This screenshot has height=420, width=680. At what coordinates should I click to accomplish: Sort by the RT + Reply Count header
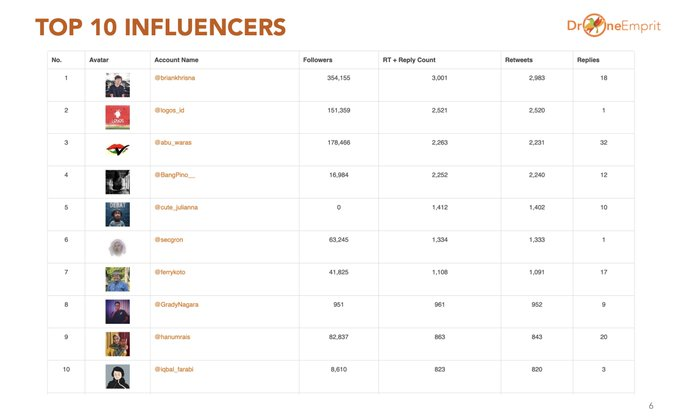(408, 60)
